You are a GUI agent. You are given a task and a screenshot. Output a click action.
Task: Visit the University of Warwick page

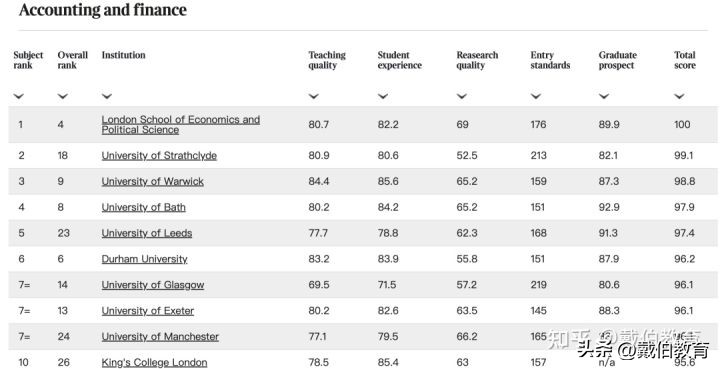pyautogui.click(x=152, y=181)
